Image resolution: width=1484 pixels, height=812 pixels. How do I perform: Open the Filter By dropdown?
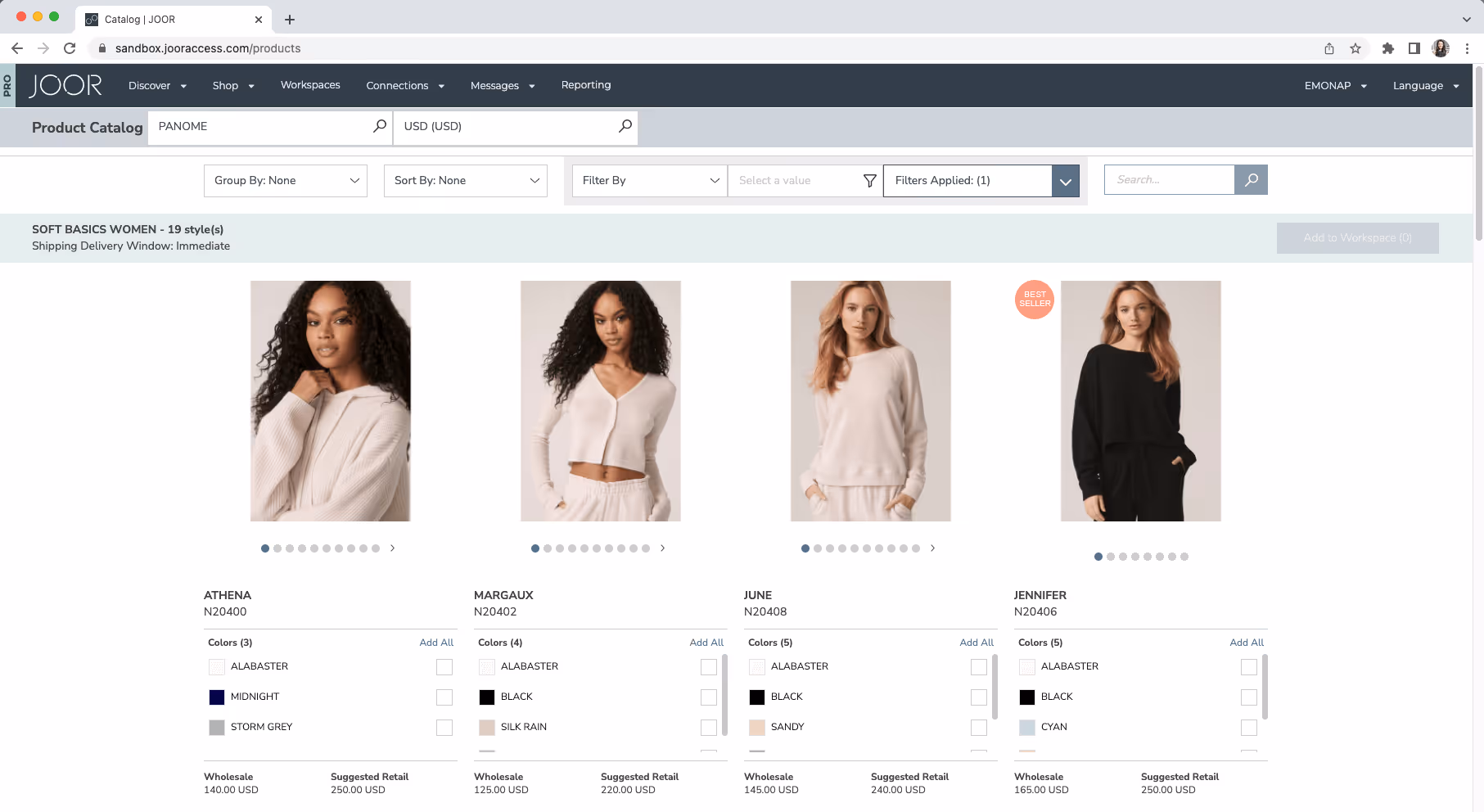650,181
